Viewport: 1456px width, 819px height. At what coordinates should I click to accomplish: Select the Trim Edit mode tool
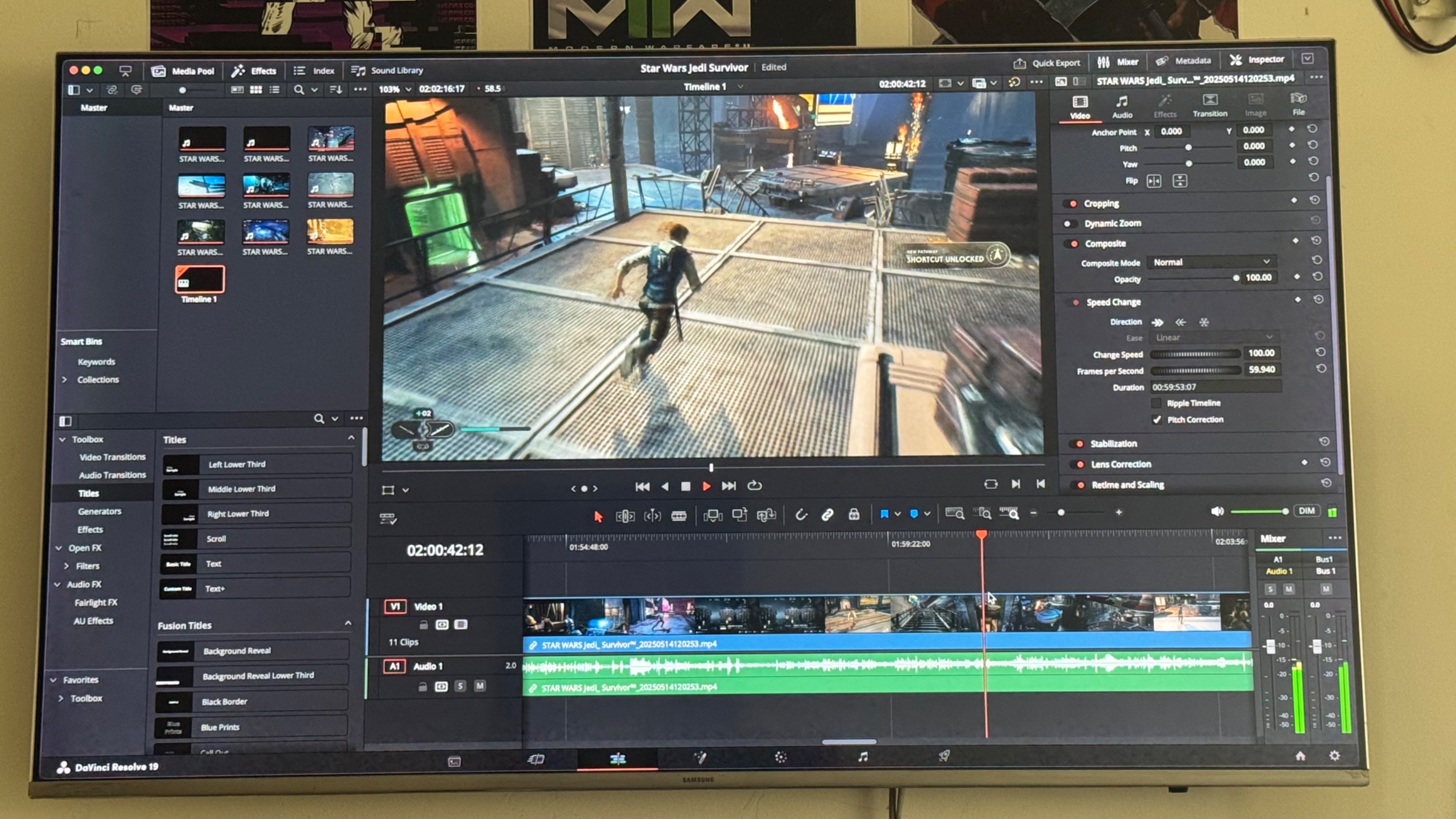click(625, 516)
